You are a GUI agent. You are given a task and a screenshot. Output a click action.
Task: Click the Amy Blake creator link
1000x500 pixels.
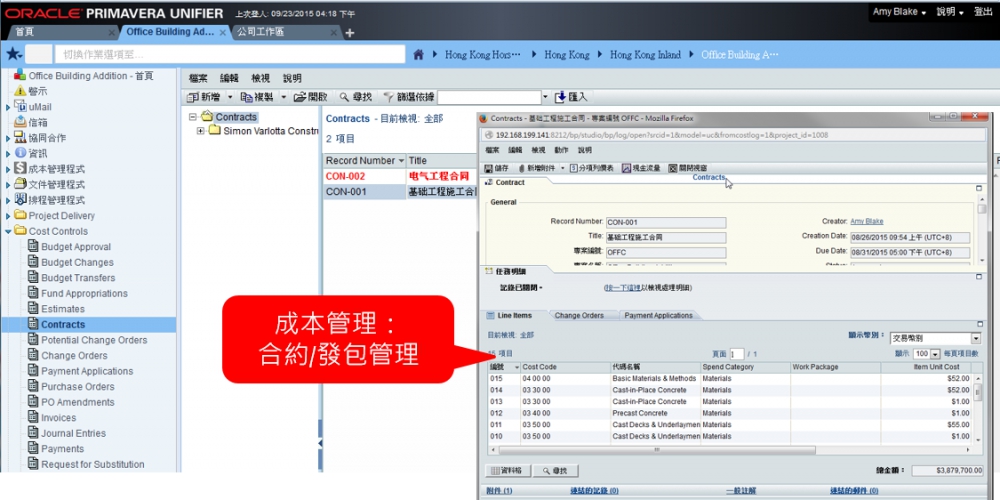point(867,221)
